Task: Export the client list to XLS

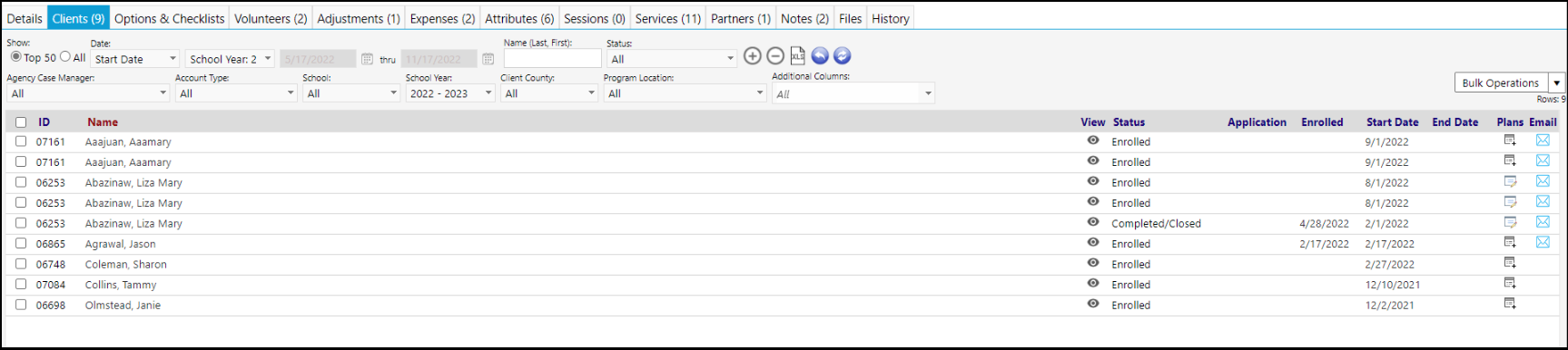Action: 797,56
